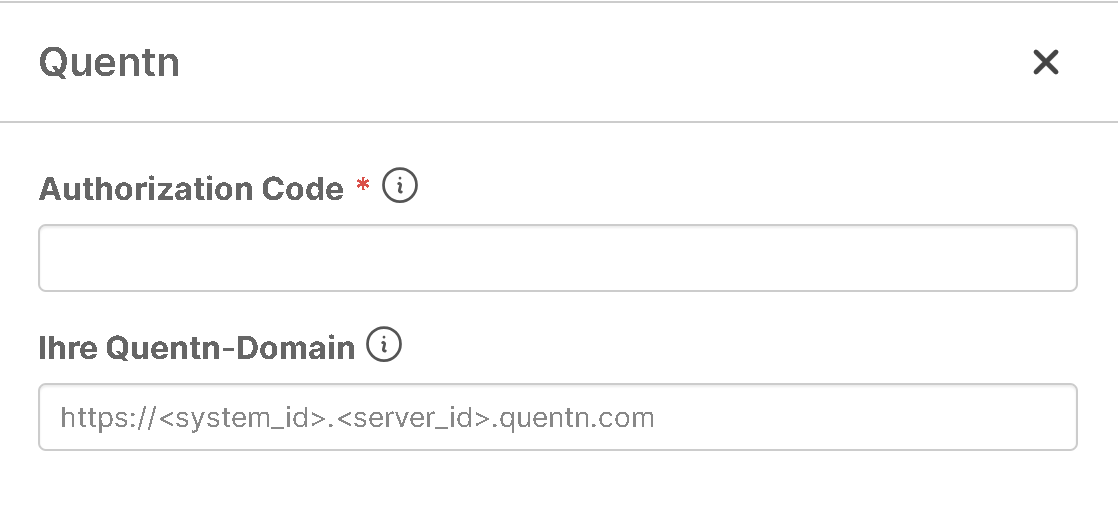Viewport: 1118px width, 527px height.
Task: Click the Authorization Code info icon
Action: tap(400, 186)
